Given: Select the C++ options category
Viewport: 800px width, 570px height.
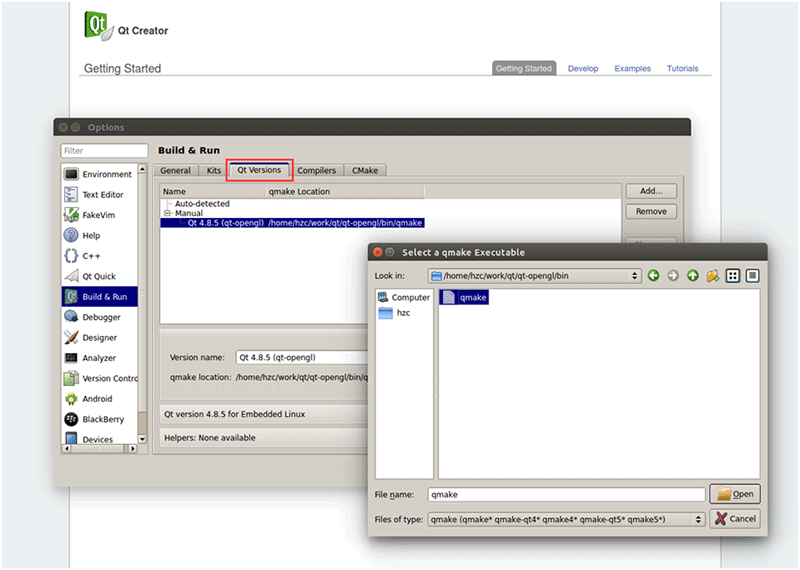Looking at the screenshot, I should [99, 256].
